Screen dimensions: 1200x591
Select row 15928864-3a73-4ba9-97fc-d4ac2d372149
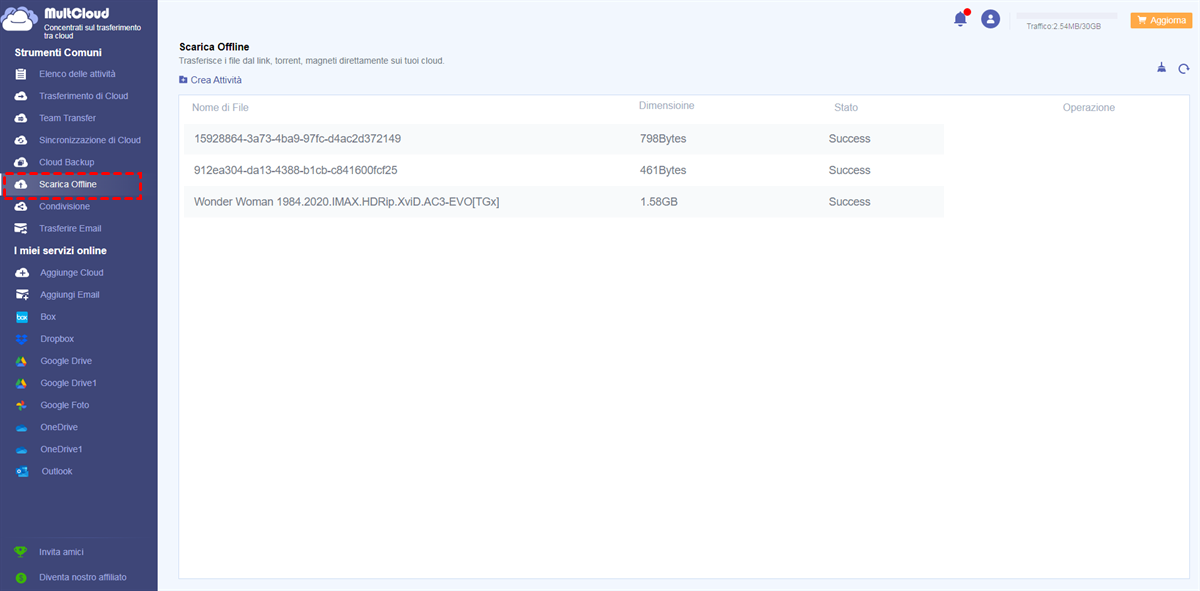pos(563,139)
